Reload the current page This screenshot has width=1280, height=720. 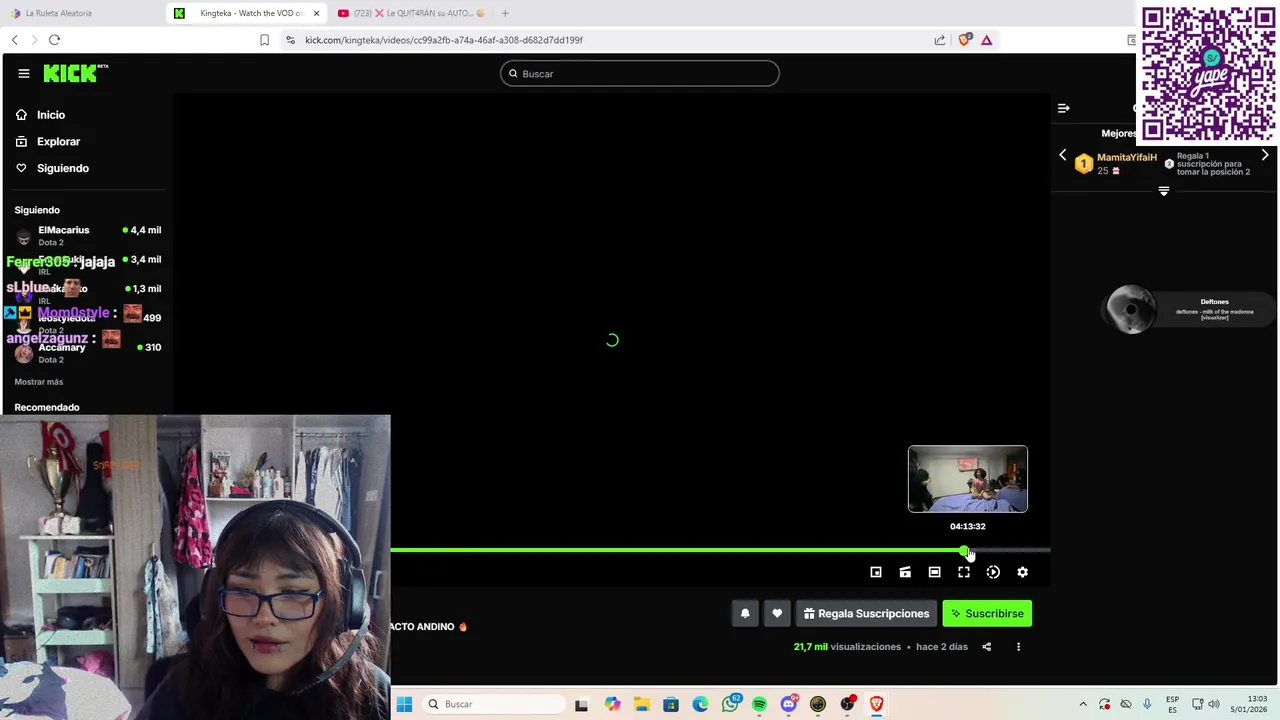(54, 40)
